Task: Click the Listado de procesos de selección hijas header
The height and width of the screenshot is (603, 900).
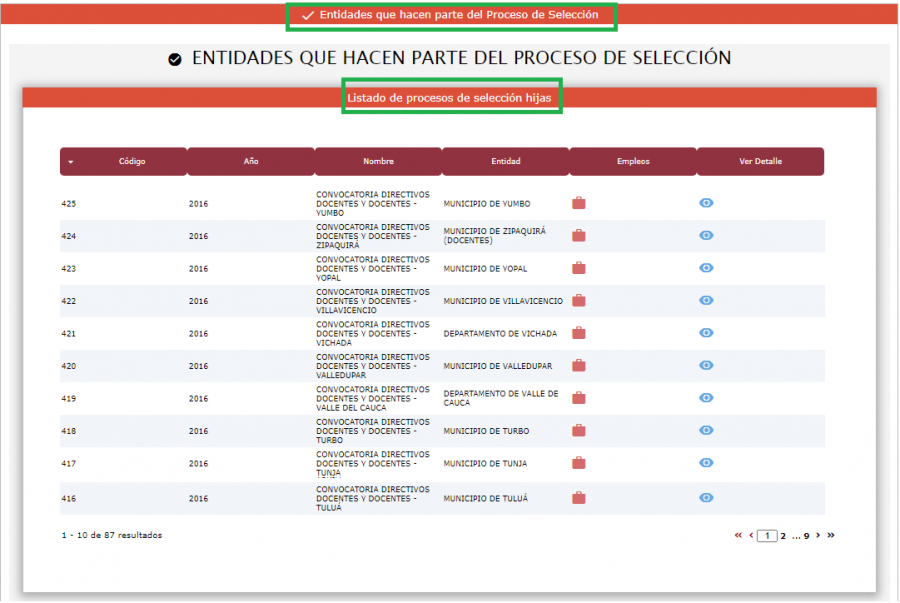Action: (450, 99)
